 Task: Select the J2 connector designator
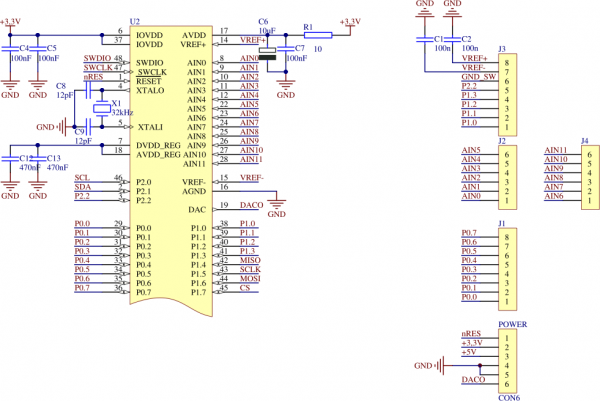coord(501,141)
